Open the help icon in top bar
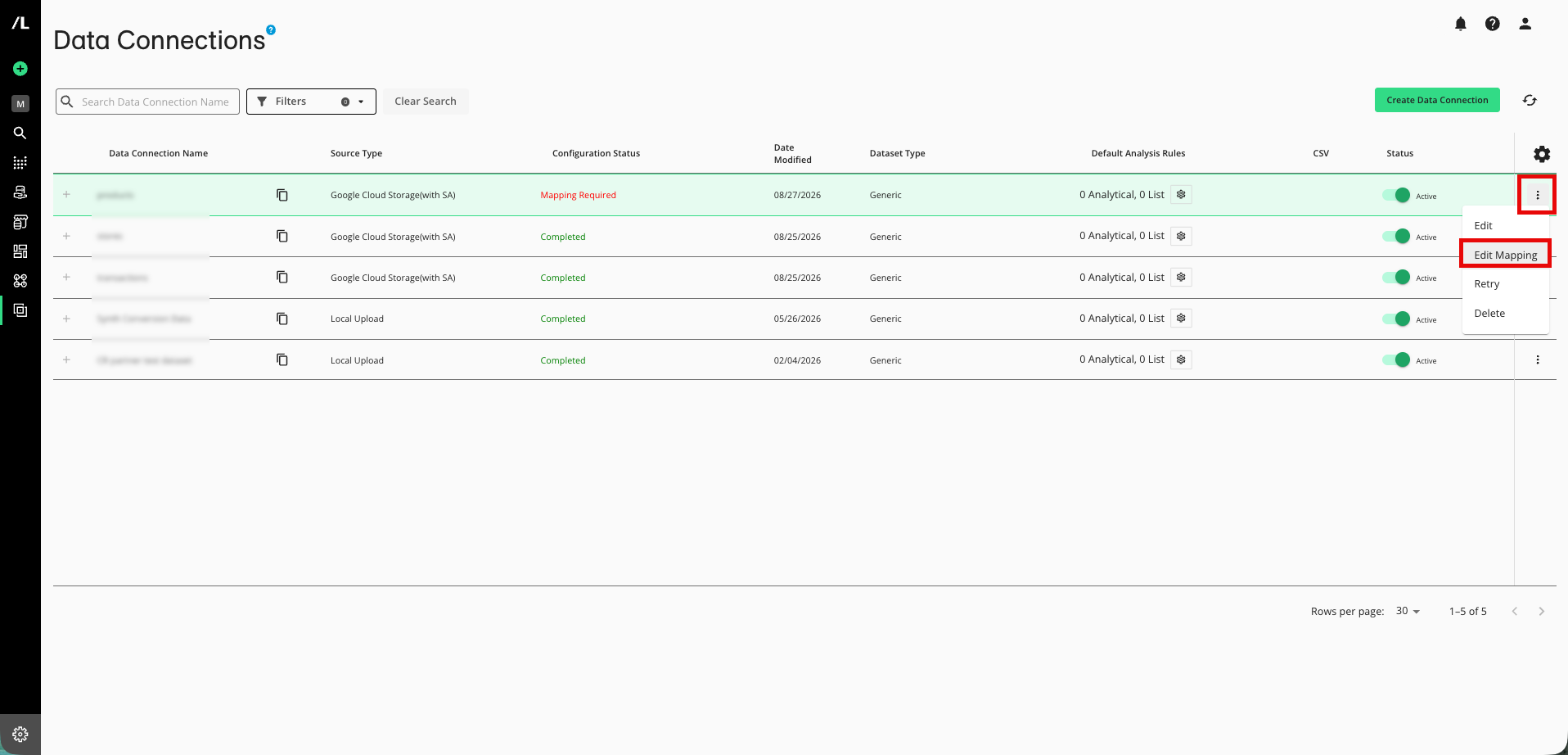The width and height of the screenshot is (1568, 755). click(1493, 24)
